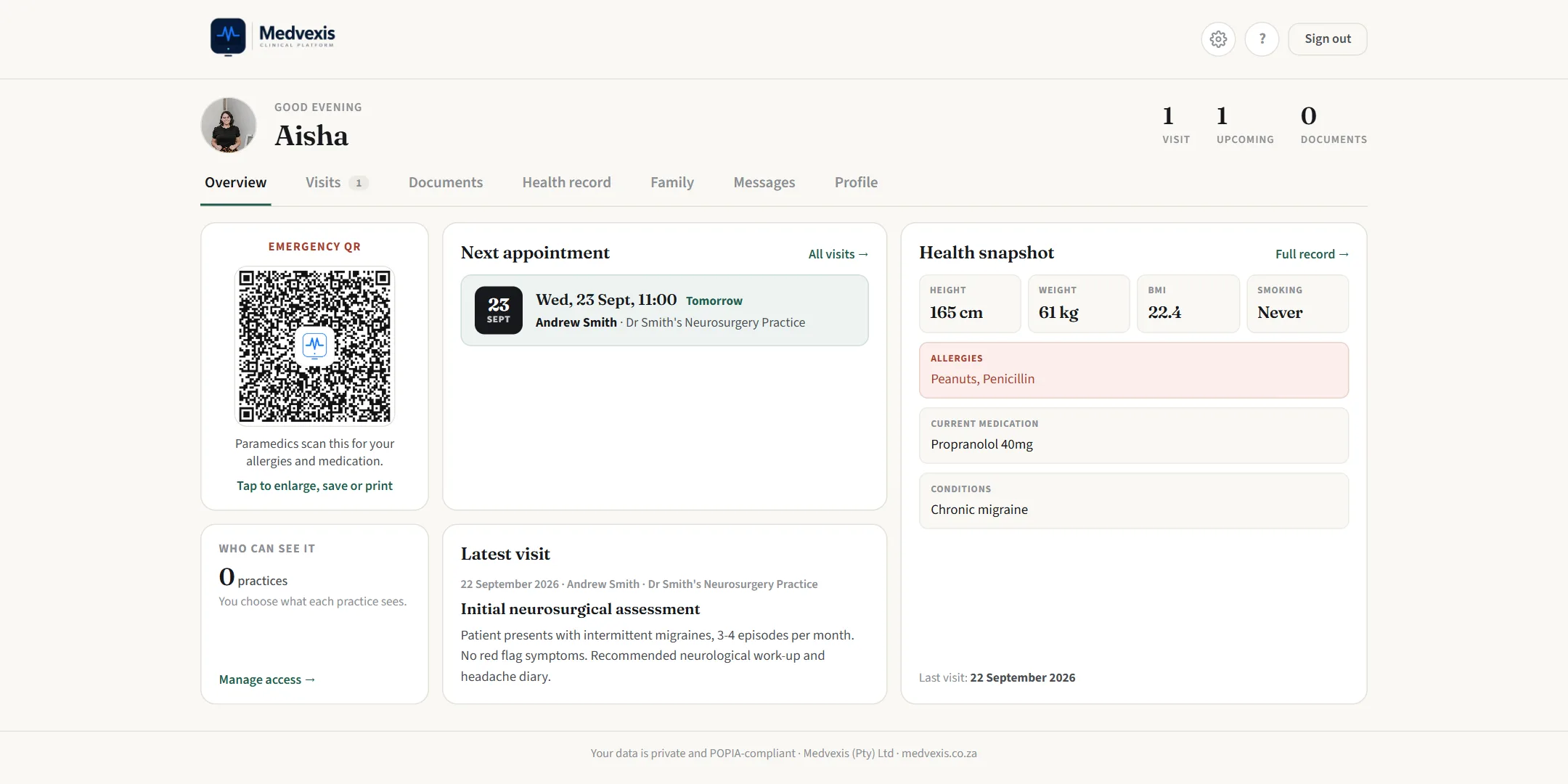Click Last visit 22 September 2026 text

997,677
